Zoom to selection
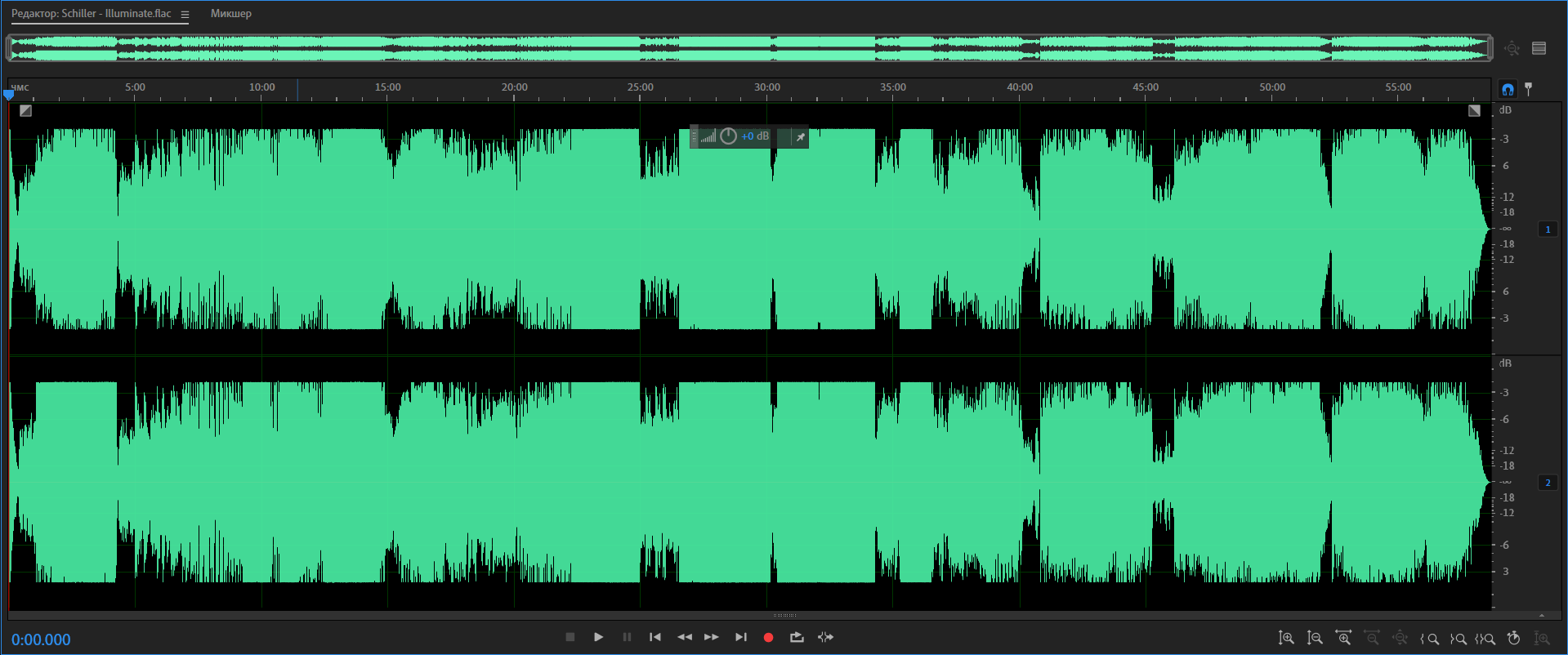This screenshot has width=1568, height=655. pos(1485,639)
